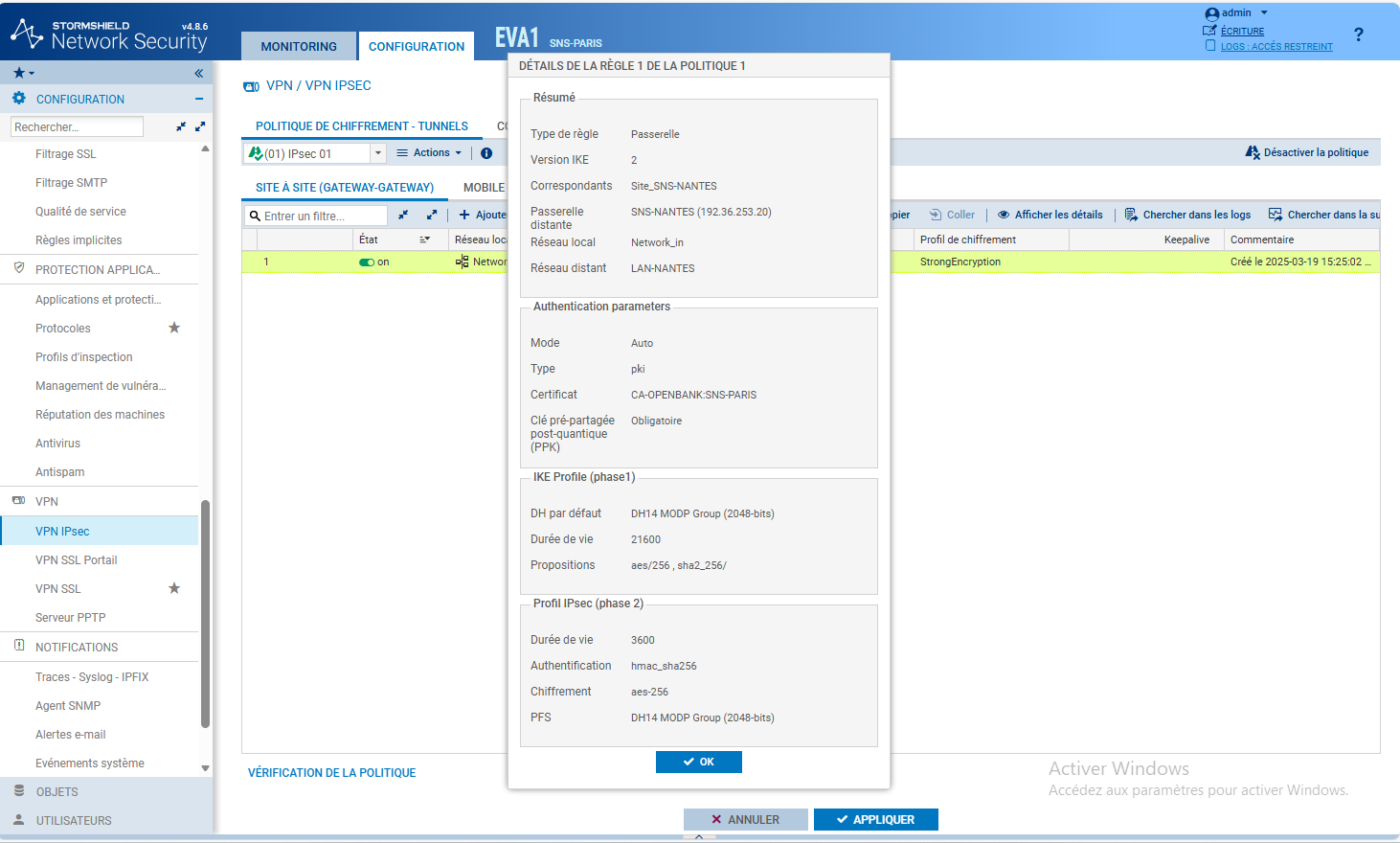Click the collapse arrows icon next to filter field

(403, 216)
